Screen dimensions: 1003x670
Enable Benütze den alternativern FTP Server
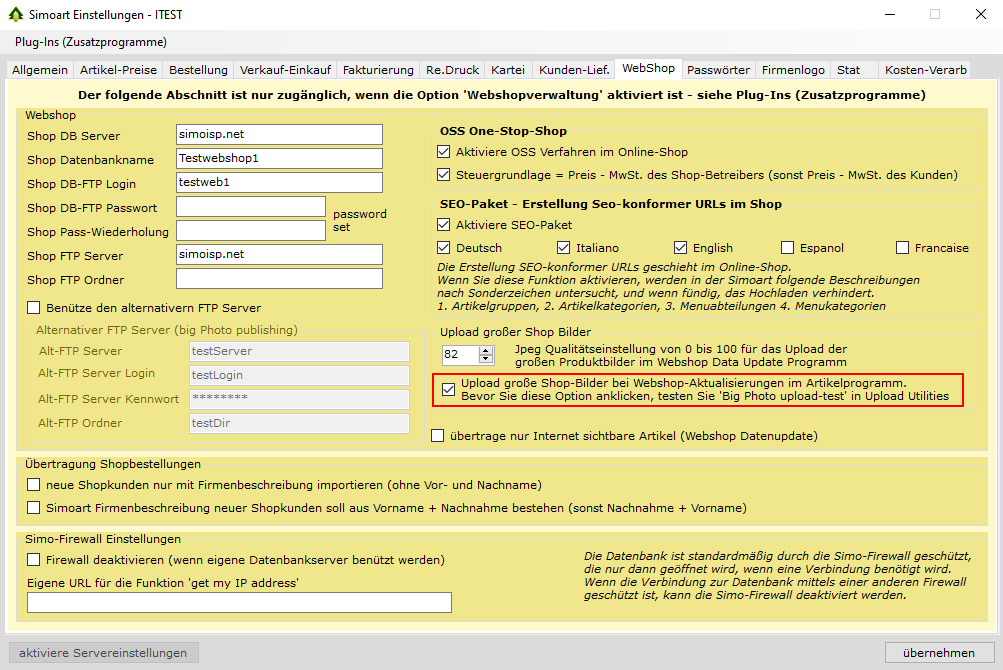tap(34, 308)
